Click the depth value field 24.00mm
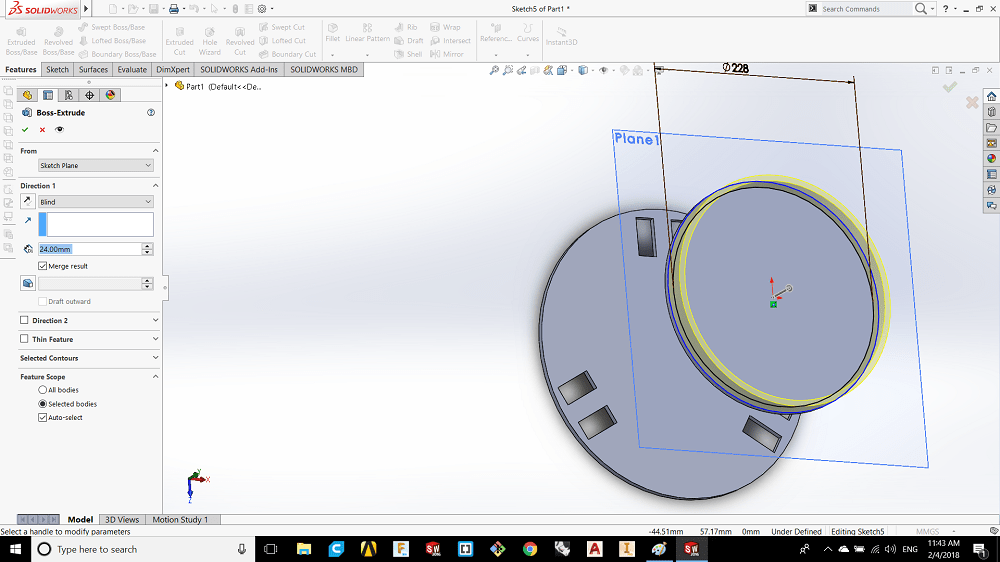 (89, 249)
